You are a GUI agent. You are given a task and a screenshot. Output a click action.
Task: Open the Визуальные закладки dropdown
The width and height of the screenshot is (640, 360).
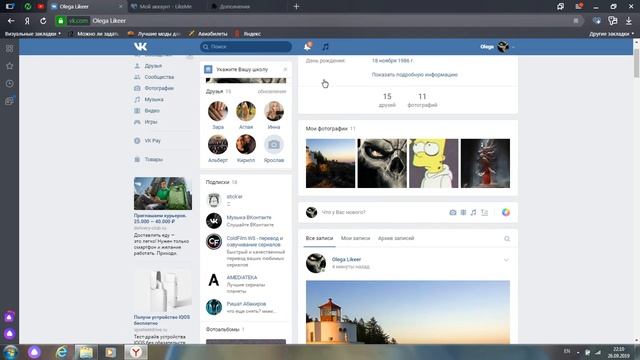[33, 34]
